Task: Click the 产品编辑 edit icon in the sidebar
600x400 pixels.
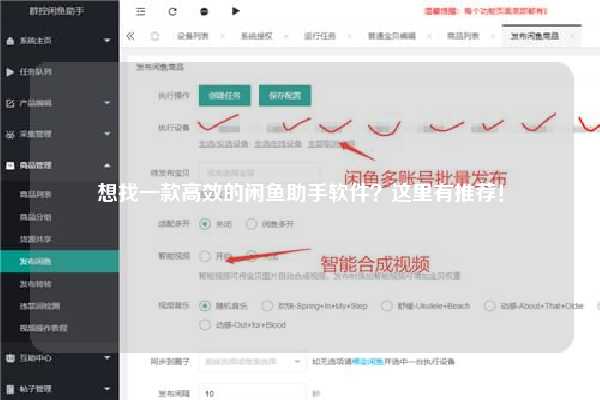Action: (x=10, y=103)
